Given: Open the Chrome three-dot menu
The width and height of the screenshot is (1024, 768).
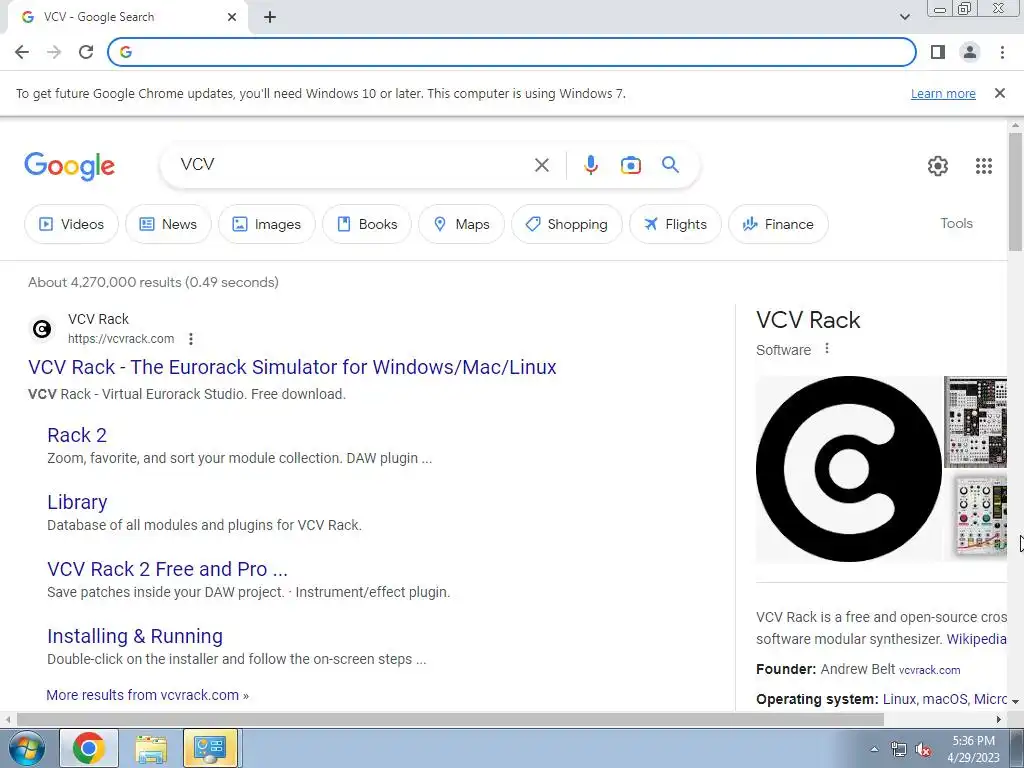Looking at the screenshot, I should click(x=1002, y=52).
